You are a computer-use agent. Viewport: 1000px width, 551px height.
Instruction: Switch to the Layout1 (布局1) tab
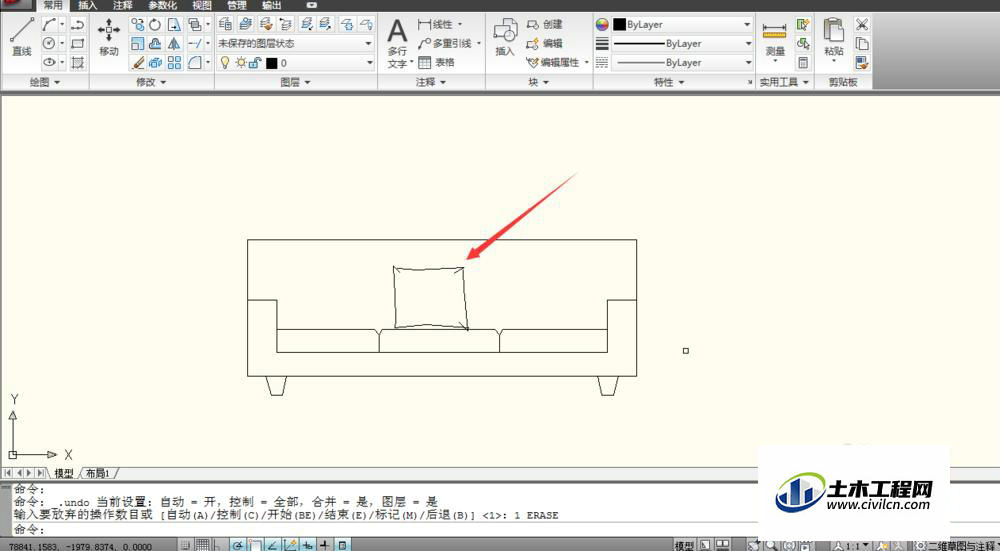click(98, 473)
